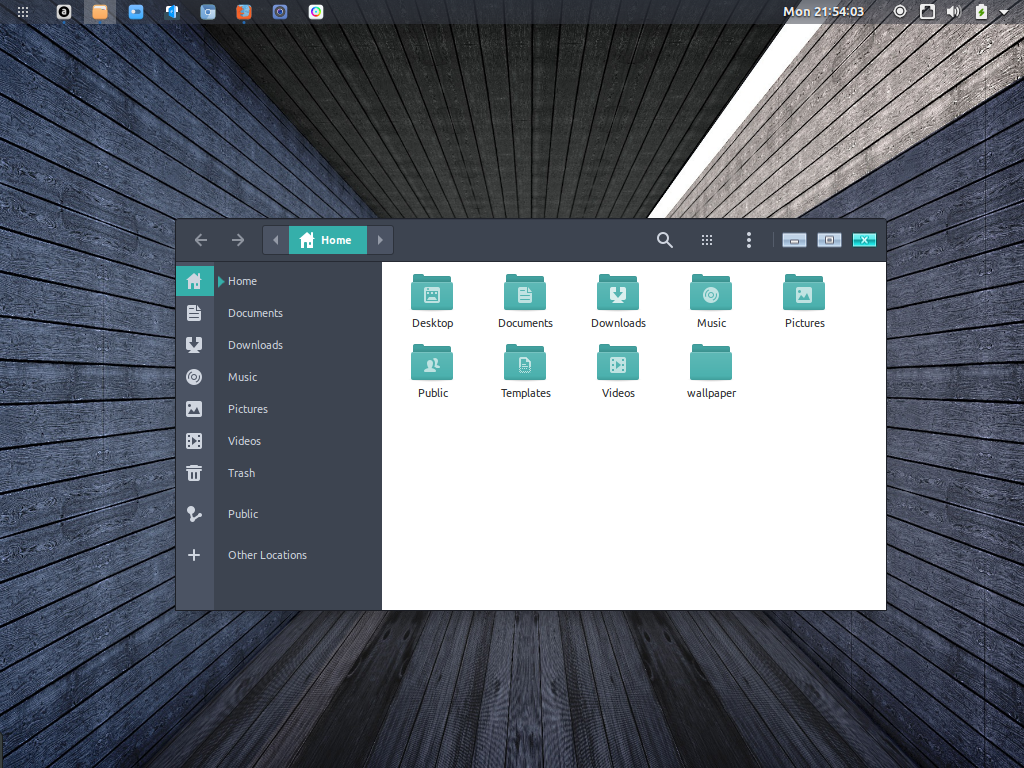1024x768 pixels.
Task: Select Documents label in the sidebar
Action: (x=255, y=313)
